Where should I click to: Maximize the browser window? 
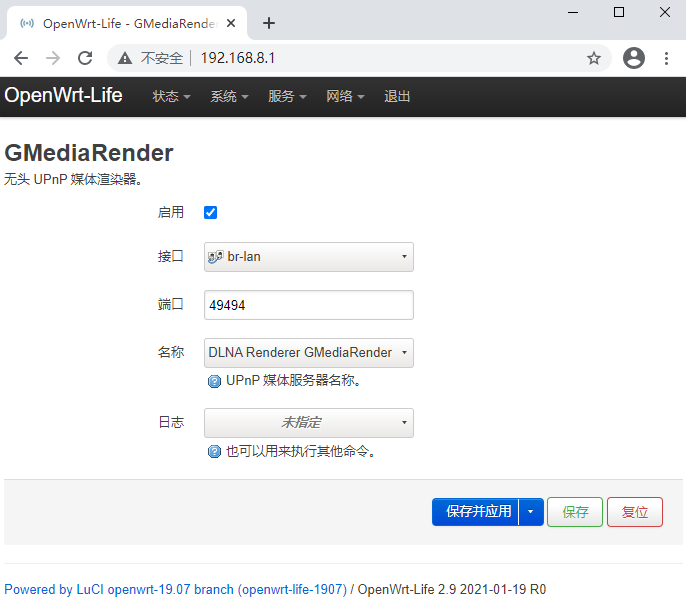[619, 12]
